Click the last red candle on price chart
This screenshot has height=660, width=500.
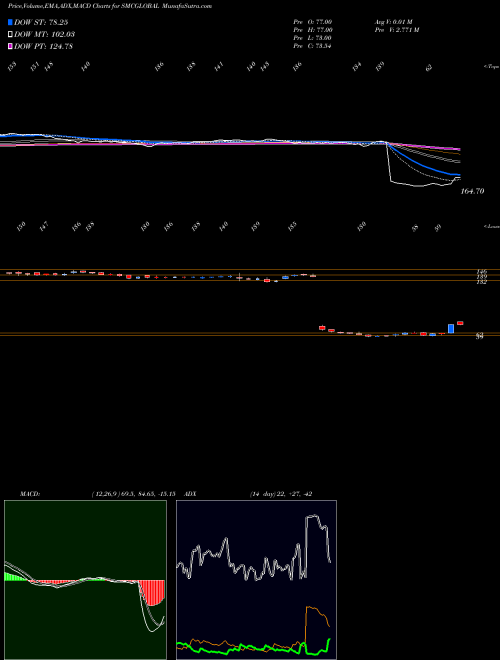460,323
